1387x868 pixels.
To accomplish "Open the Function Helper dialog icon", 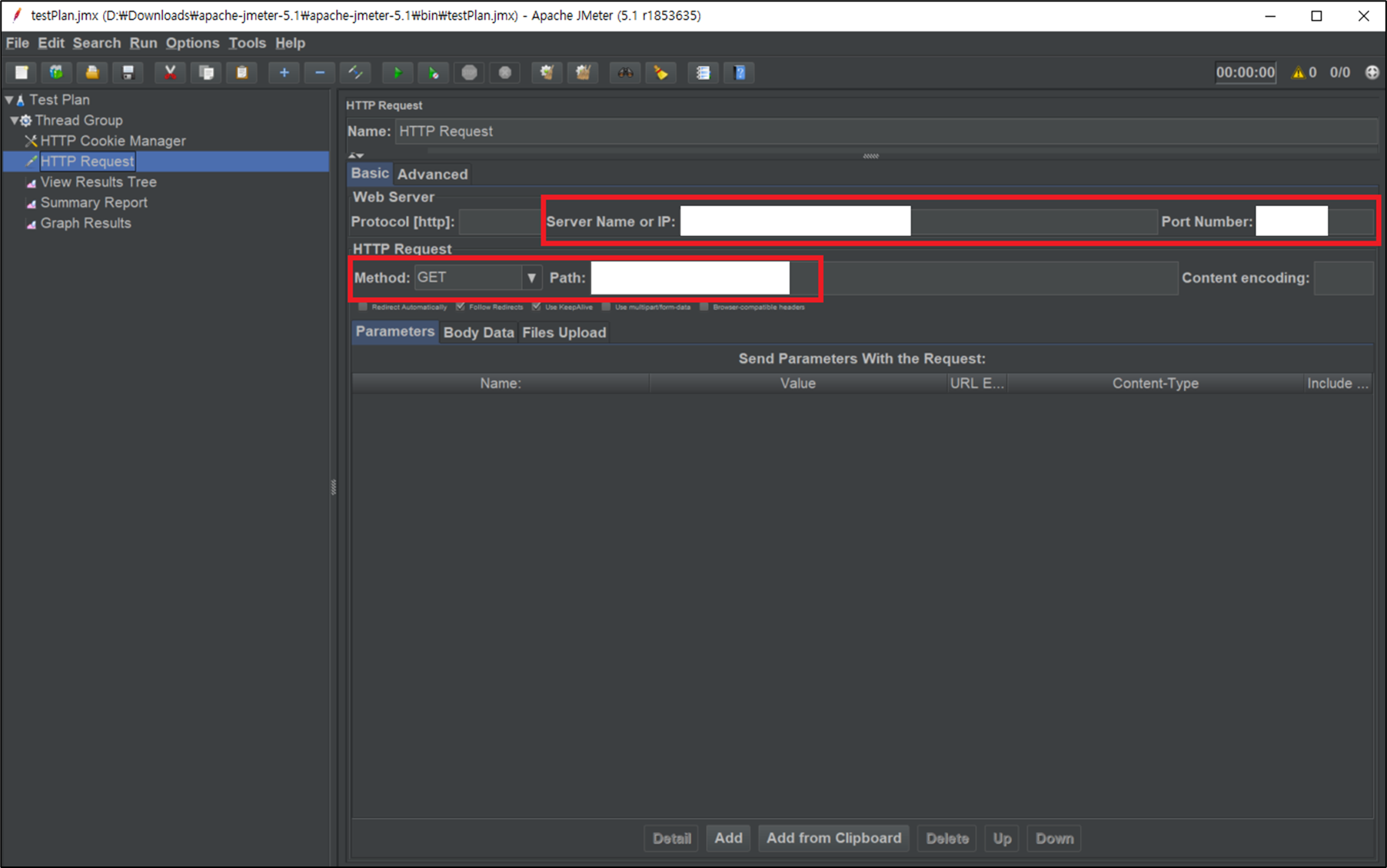I will [x=703, y=72].
